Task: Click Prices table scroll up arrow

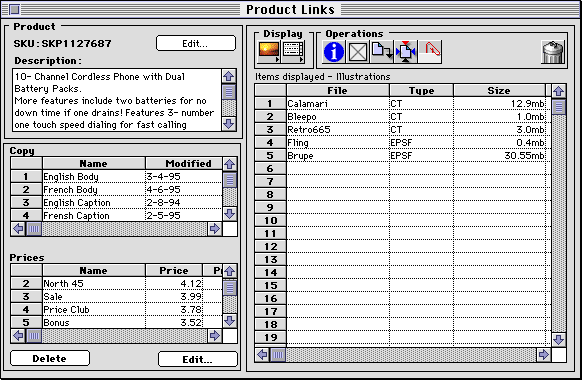Action: [230, 271]
